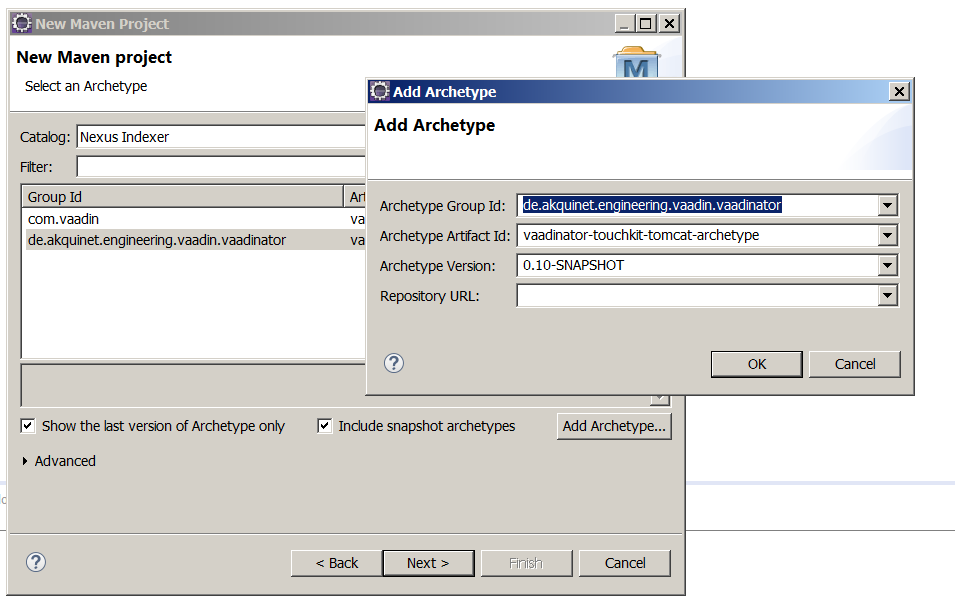
Task: Select de.akquinet.engineering.vaadin.vaadinator row
Action: pyautogui.click(x=195, y=240)
